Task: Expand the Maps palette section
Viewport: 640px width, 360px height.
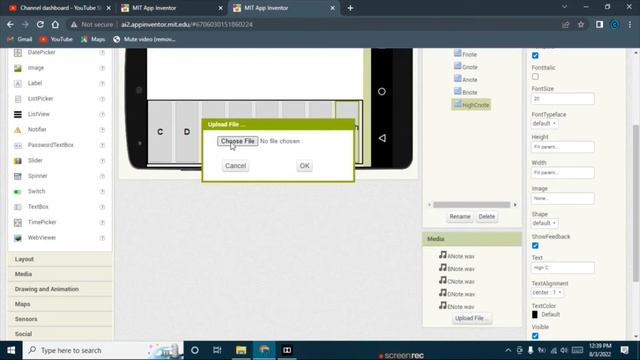Action: click(x=60, y=304)
